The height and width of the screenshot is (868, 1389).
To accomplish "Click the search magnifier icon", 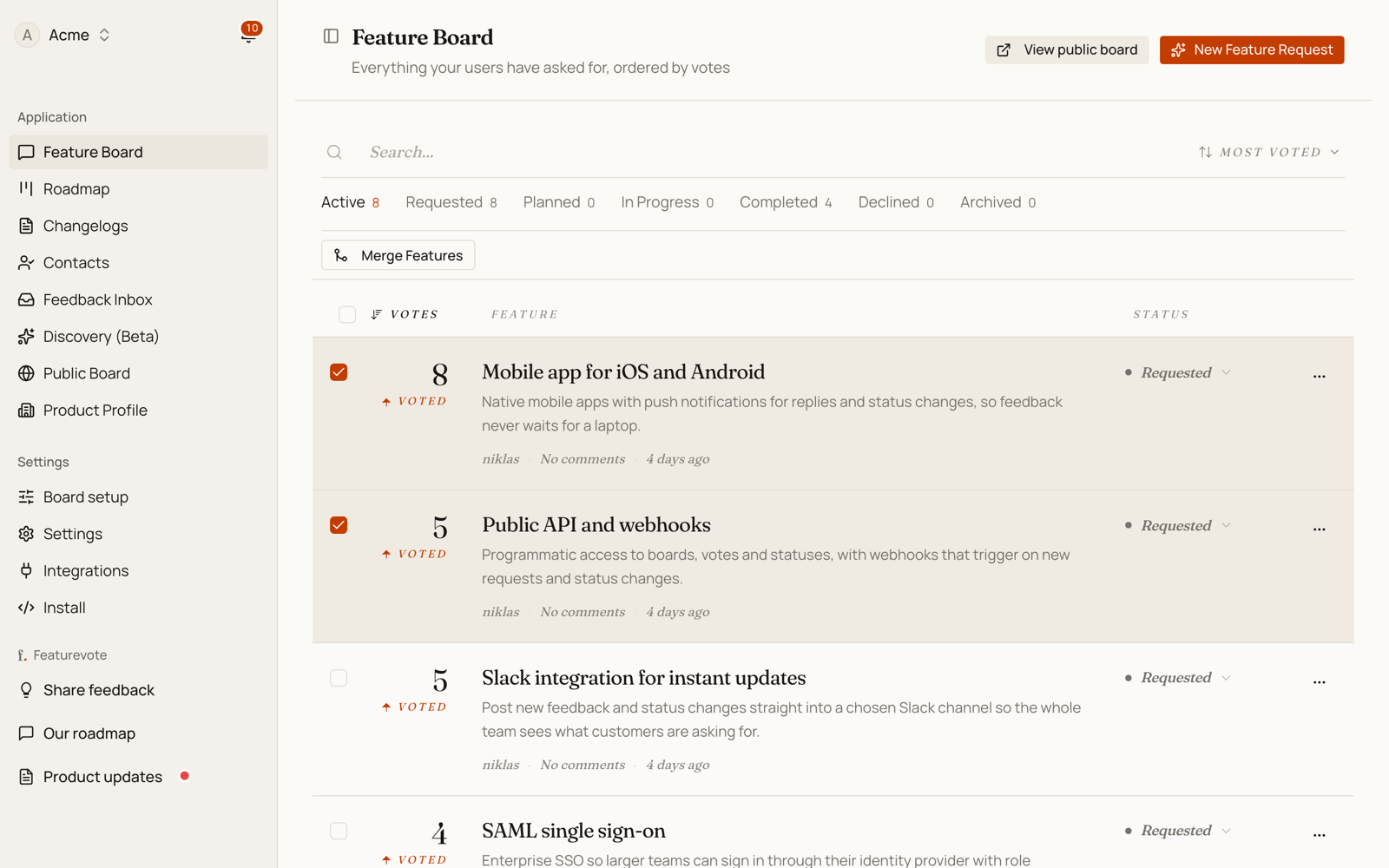I will (x=334, y=152).
